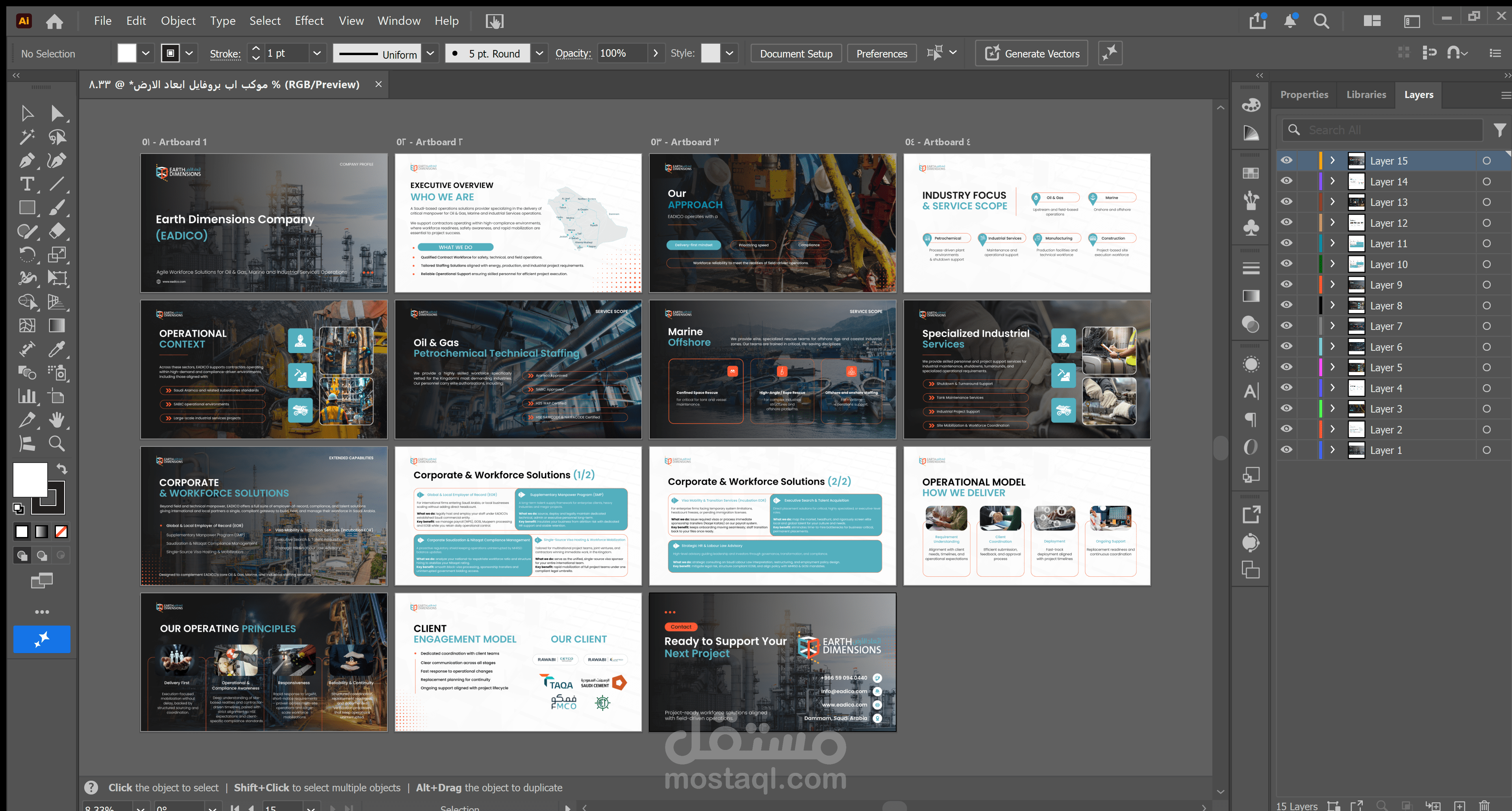The width and height of the screenshot is (1512, 811).
Task: Open the stroke weight dropdown
Action: click(x=317, y=54)
